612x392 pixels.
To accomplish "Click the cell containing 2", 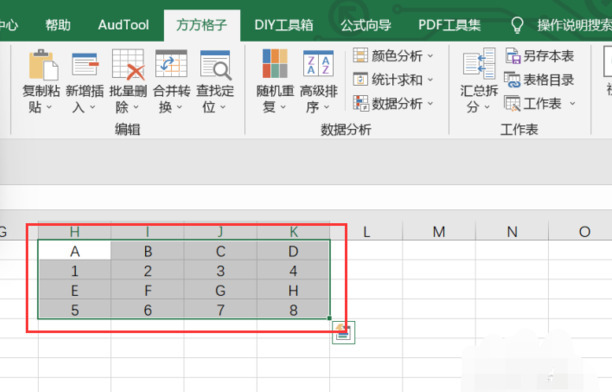I will pyautogui.click(x=148, y=270).
